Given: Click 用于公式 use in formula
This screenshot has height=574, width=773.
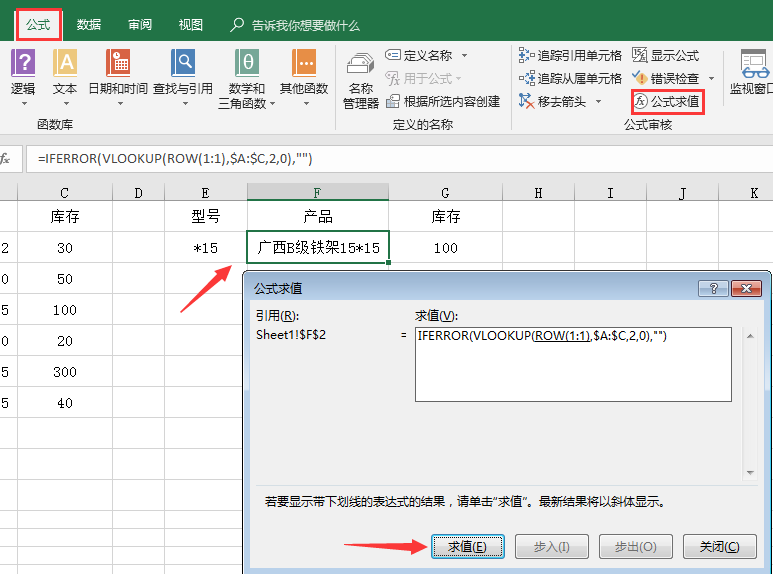Looking at the screenshot, I should click(423, 78).
